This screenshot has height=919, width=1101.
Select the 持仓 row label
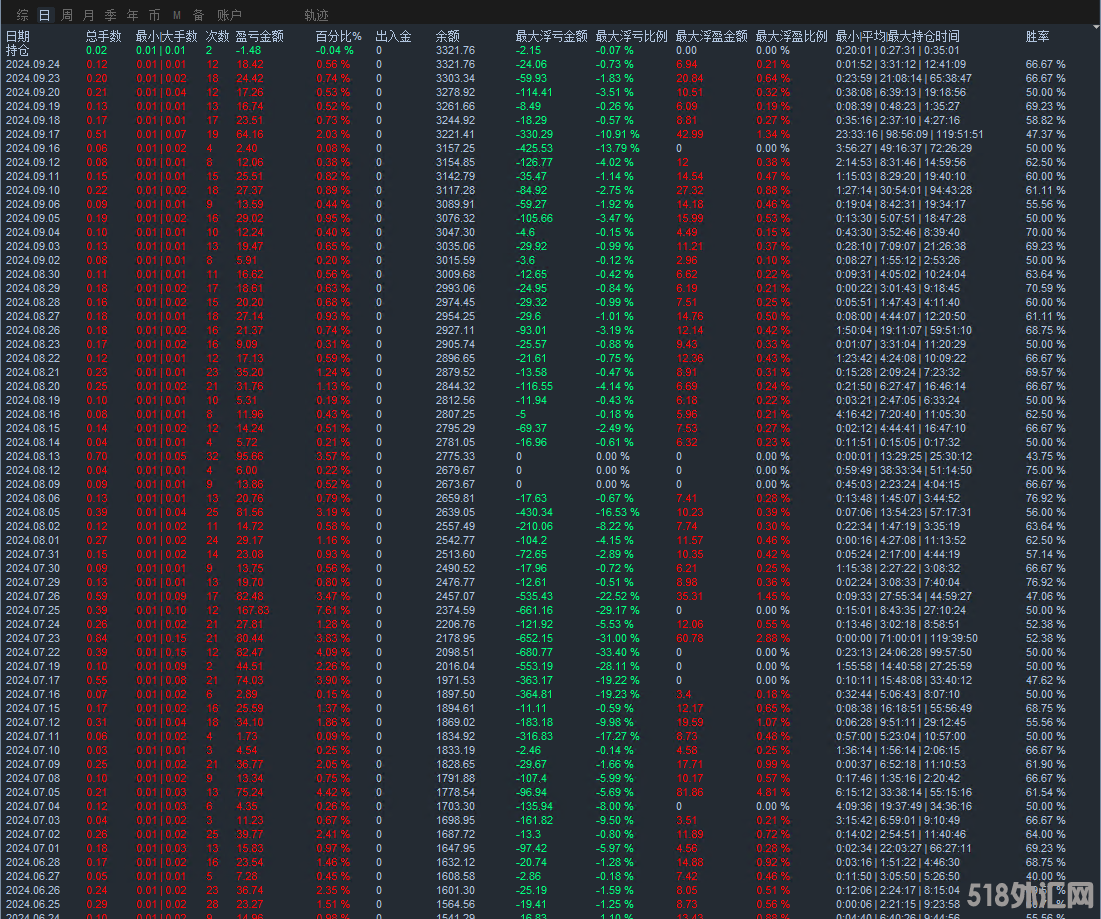point(18,50)
